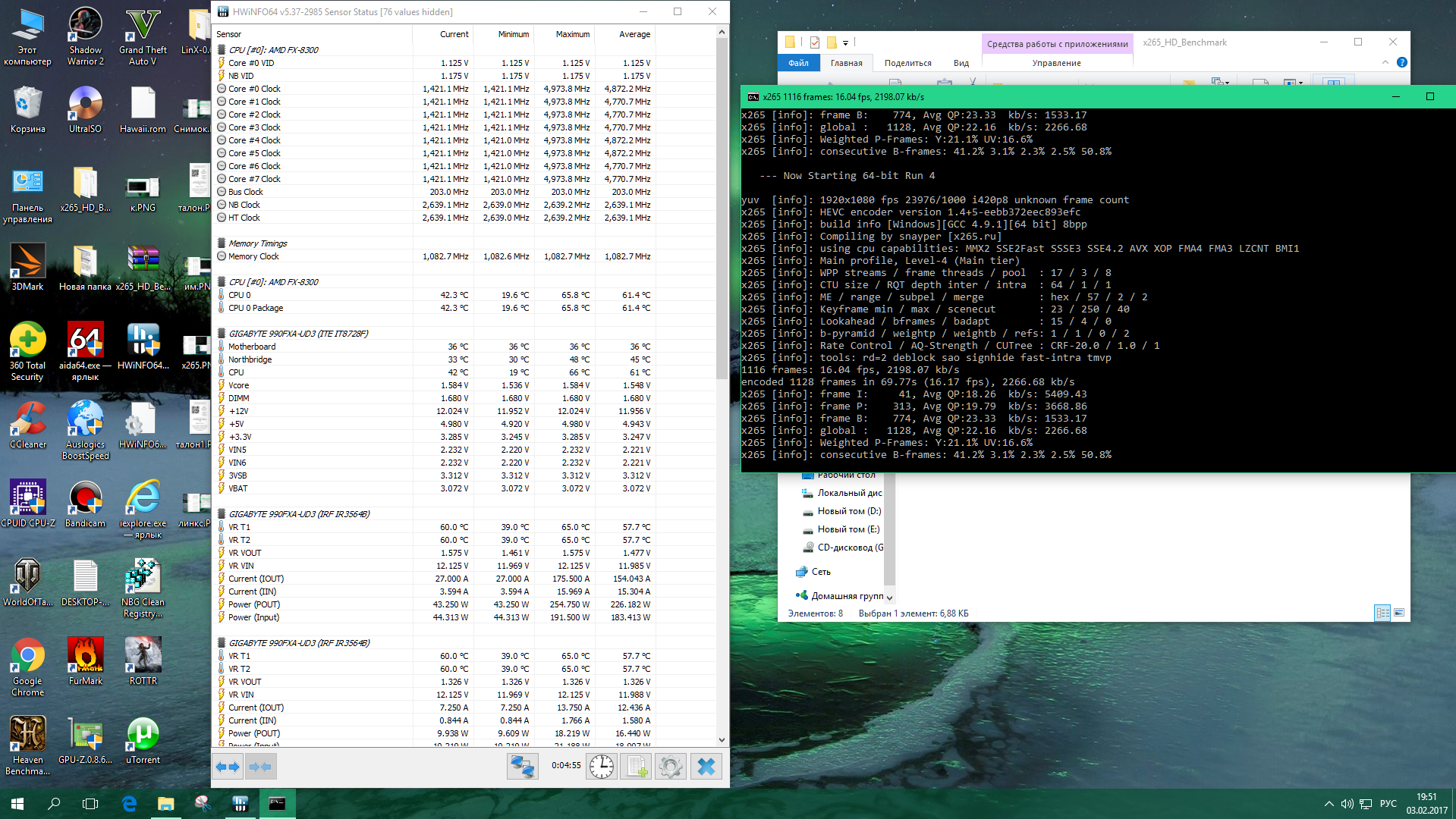Expand the quick access toolbar customize dropdown
Viewport: 1456px width, 819px height.
click(845, 43)
